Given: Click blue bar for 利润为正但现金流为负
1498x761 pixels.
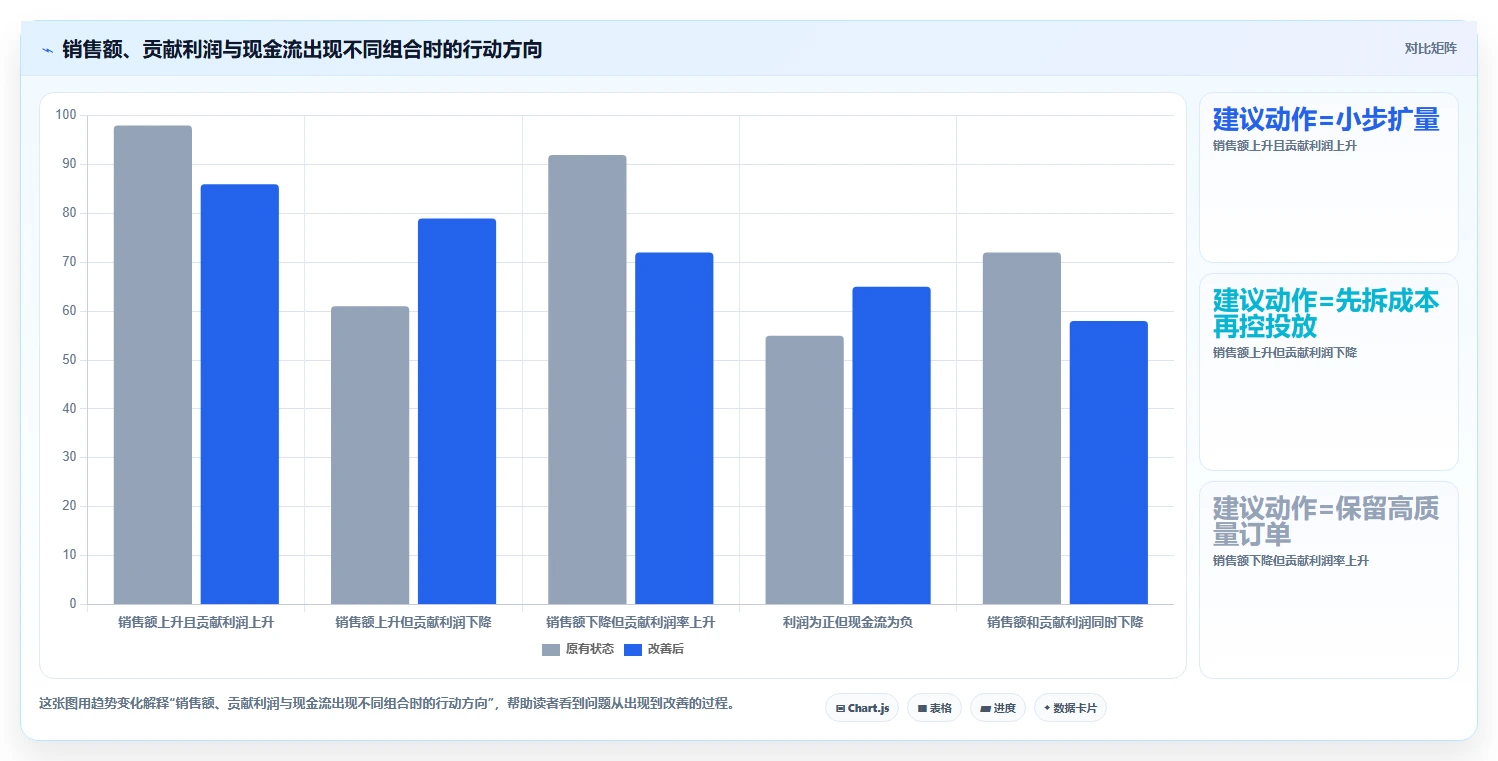Looking at the screenshot, I should [892, 445].
